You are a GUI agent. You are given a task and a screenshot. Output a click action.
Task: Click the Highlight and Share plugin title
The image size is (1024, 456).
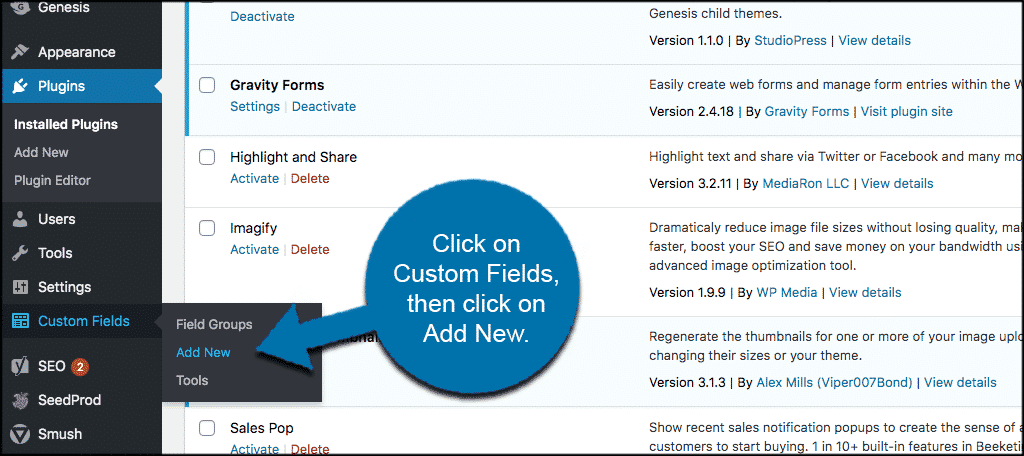click(x=294, y=157)
